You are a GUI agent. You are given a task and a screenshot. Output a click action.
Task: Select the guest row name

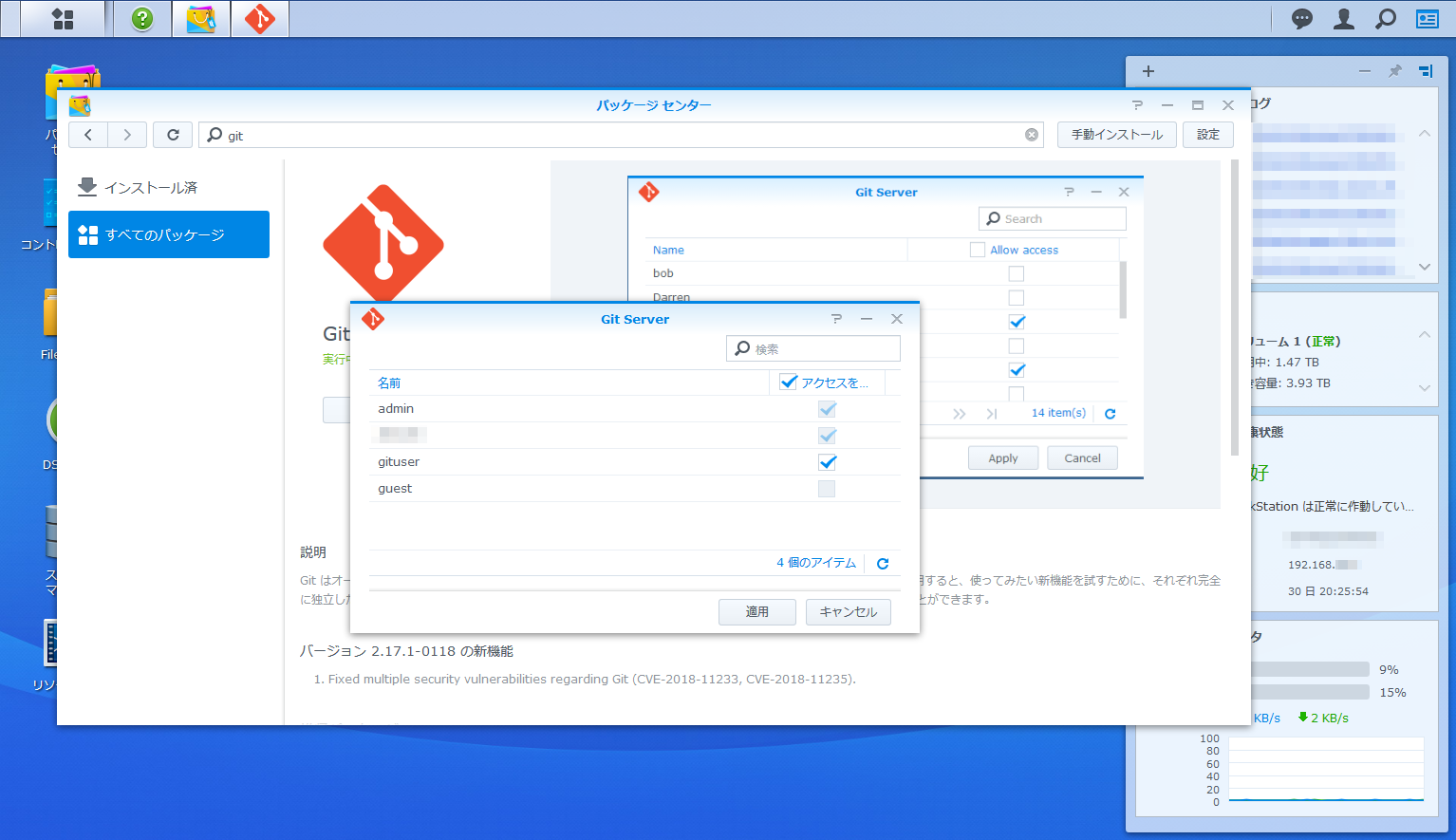(x=395, y=489)
